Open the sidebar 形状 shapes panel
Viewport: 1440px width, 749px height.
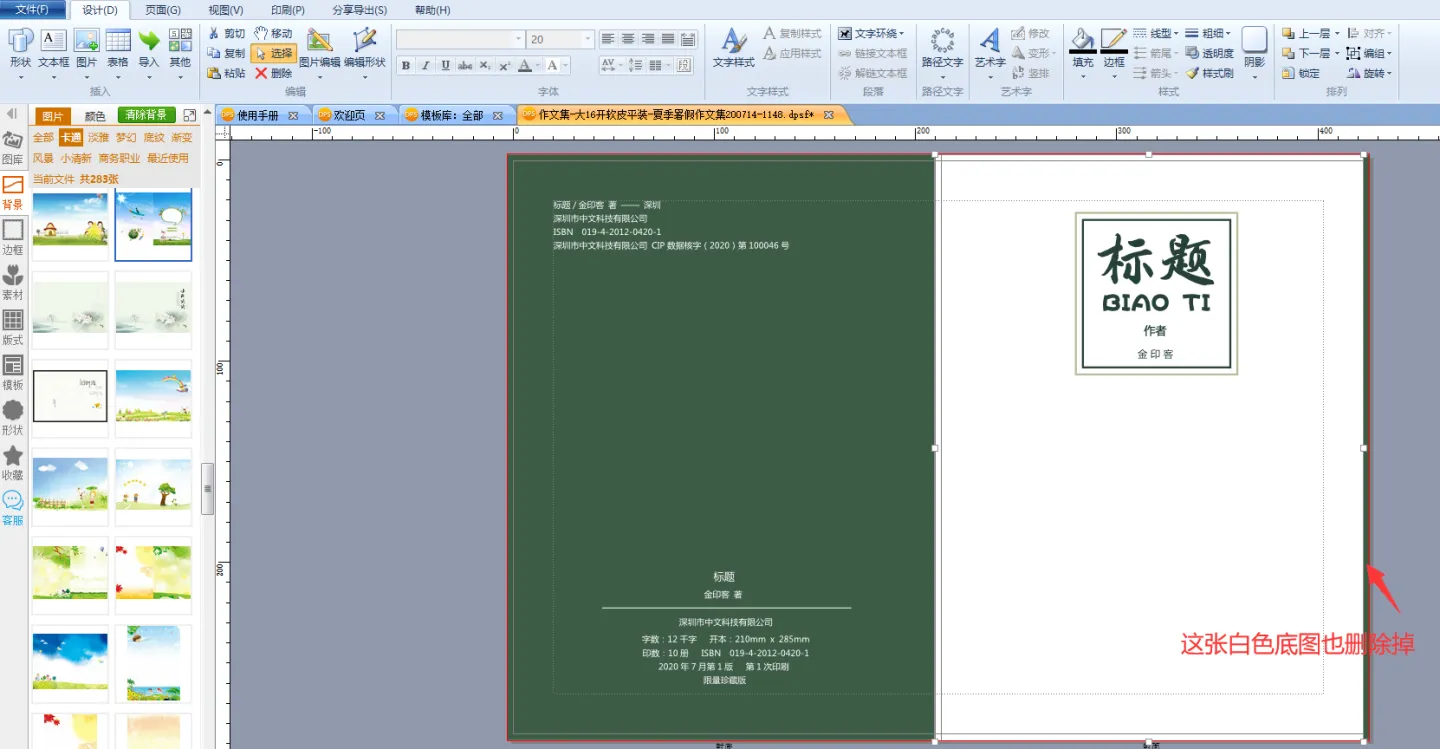pyautogui.click(x=13, y=417)
